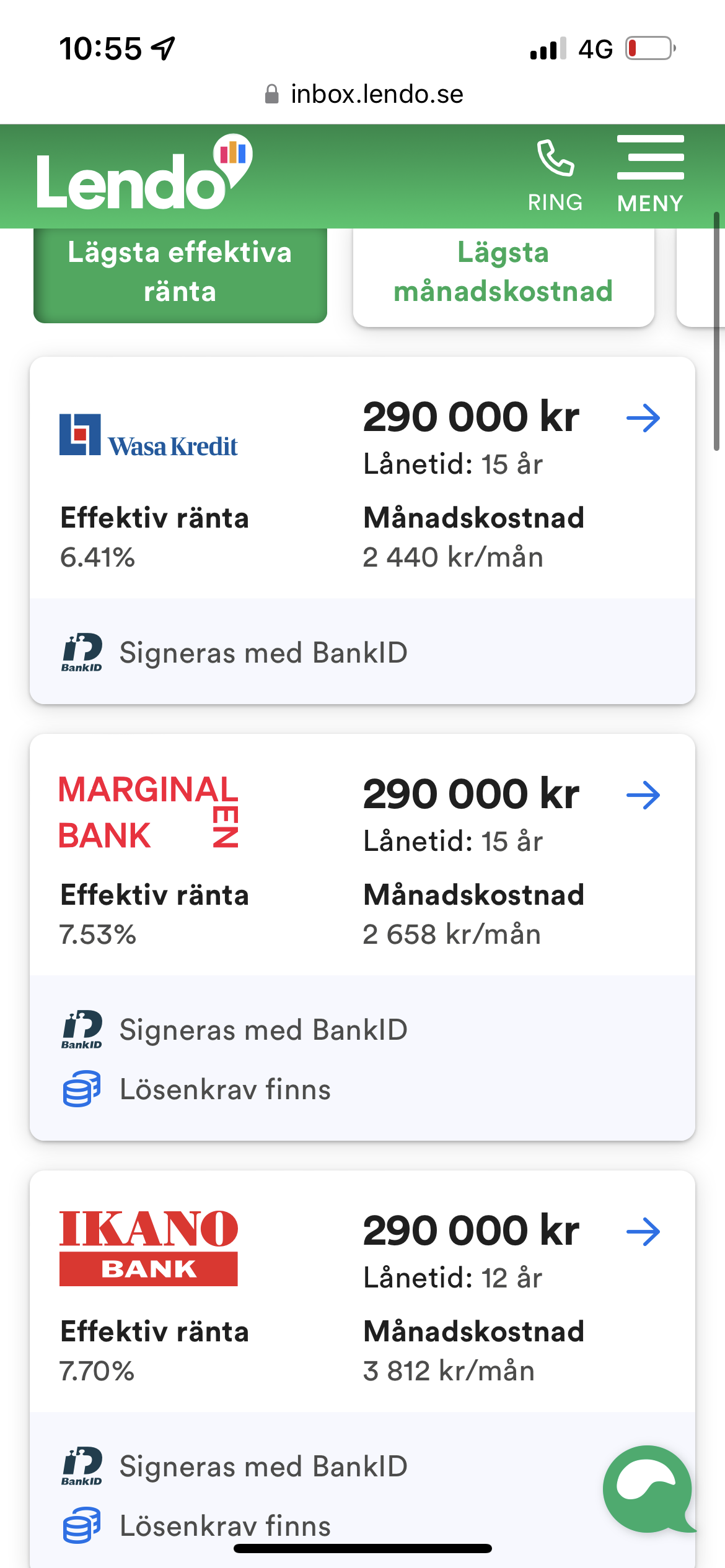The image size is (725, 1568).
Task: Tap Lösenkrav finns under Marginalen Bank
Action: (x=225, y=1089)
